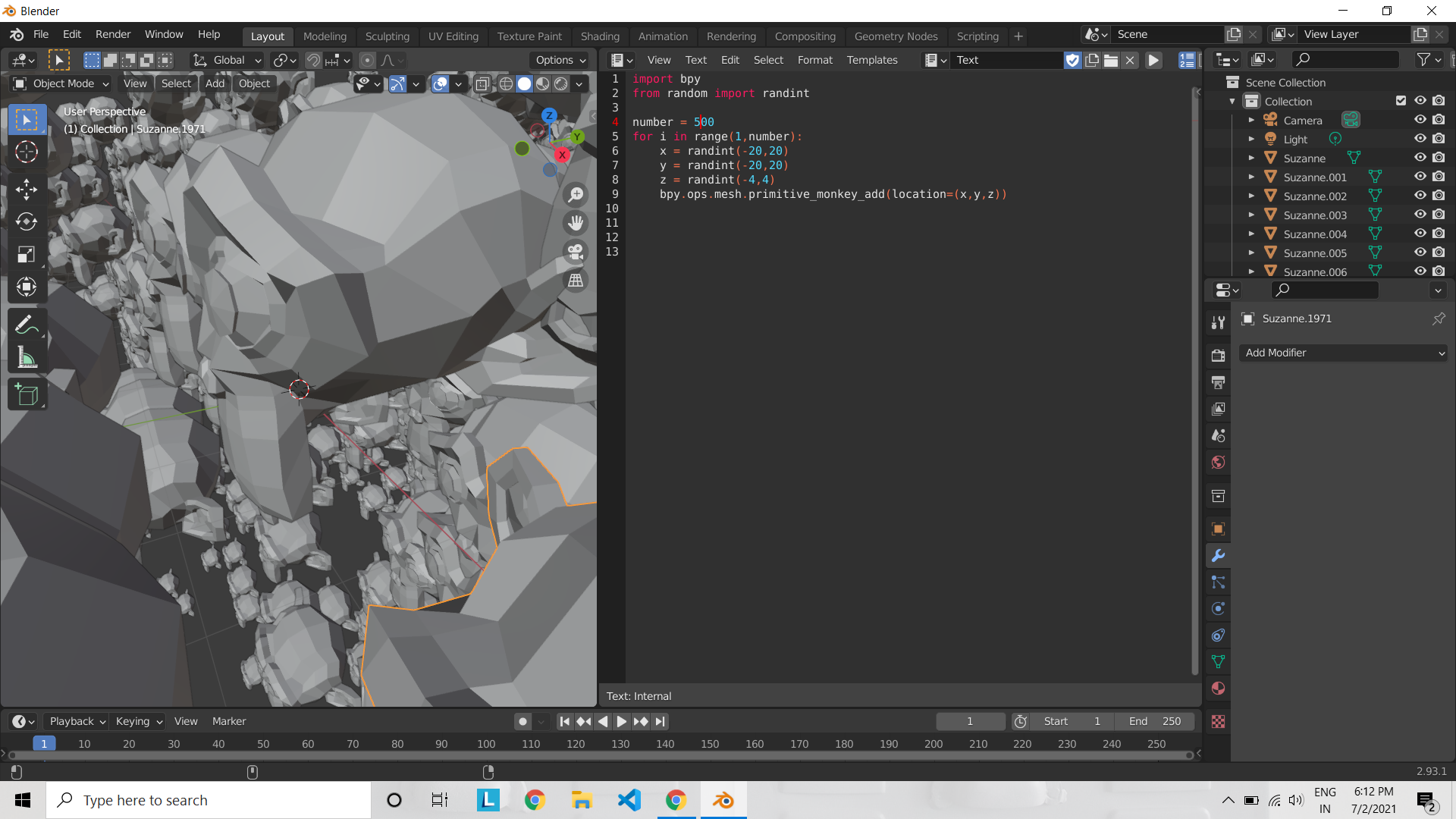Screen dimensions: 1456x819
Task: Uncheck the Collection exclude checkbox
Action: (1401, 101)
